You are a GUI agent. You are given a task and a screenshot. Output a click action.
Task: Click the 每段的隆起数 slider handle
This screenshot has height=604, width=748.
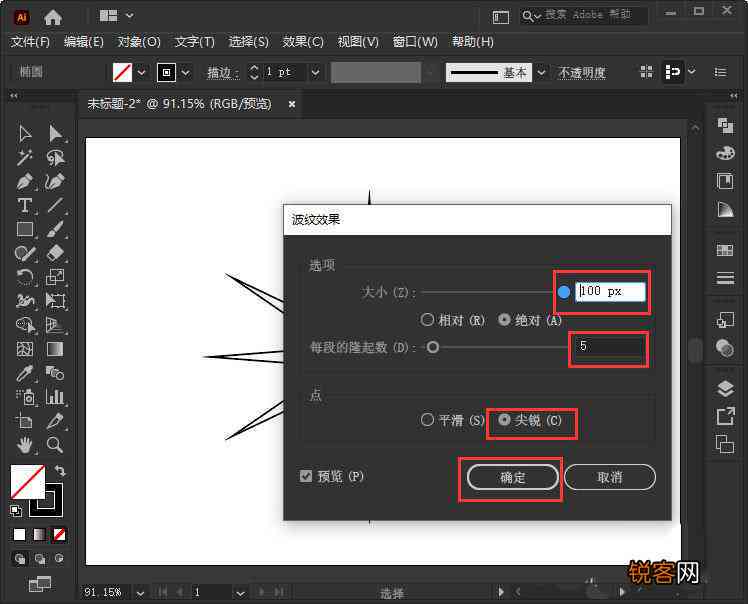433,347
